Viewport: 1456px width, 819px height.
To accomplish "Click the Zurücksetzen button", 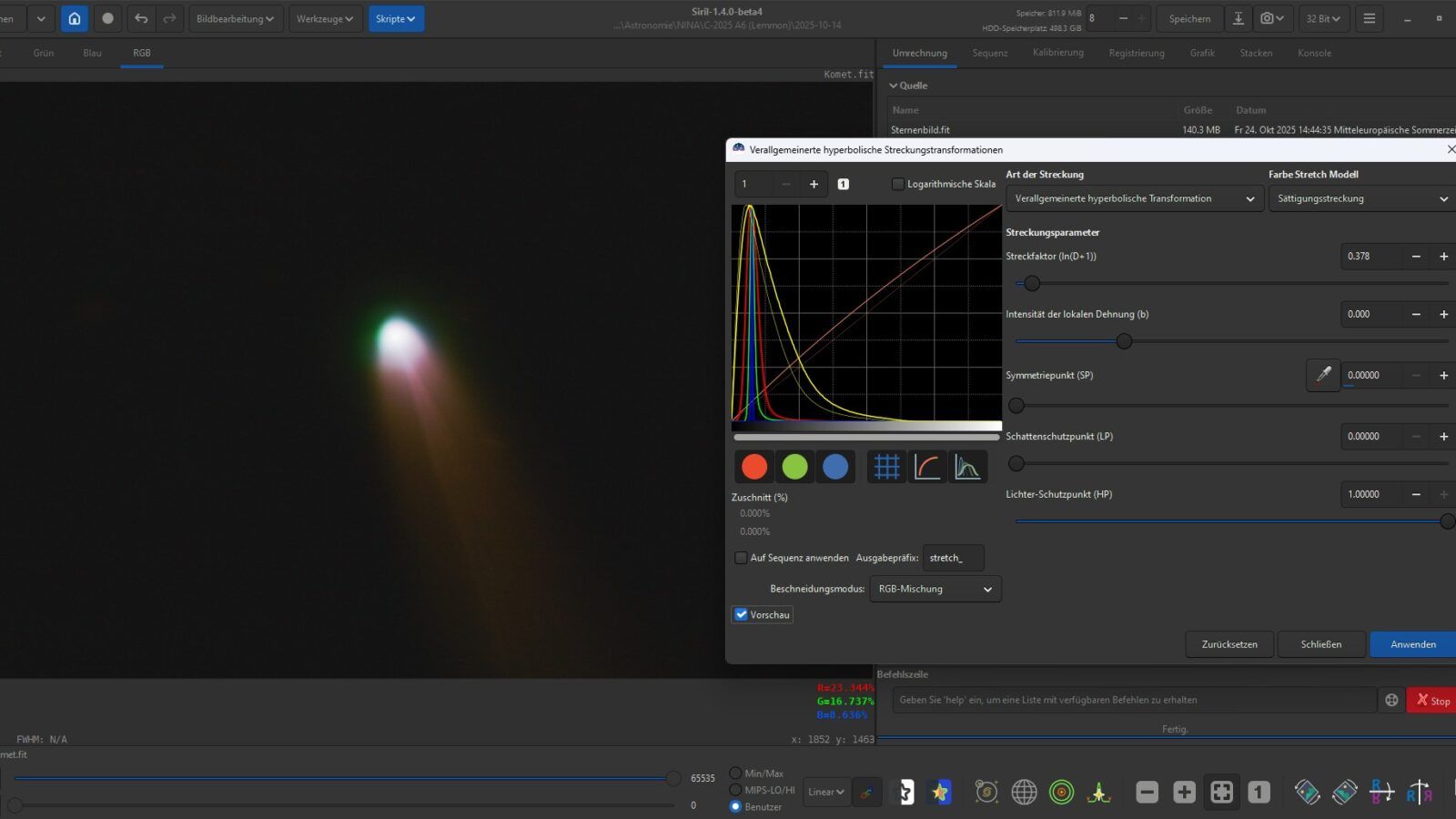I will coord(1228,644).
